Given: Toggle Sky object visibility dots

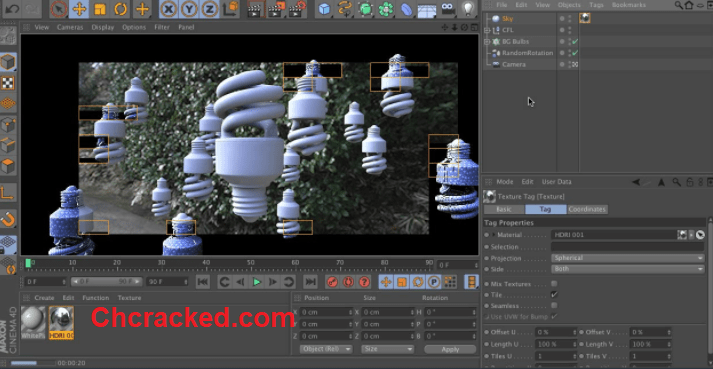Looking at the screenshot, I should coord(569,19).
